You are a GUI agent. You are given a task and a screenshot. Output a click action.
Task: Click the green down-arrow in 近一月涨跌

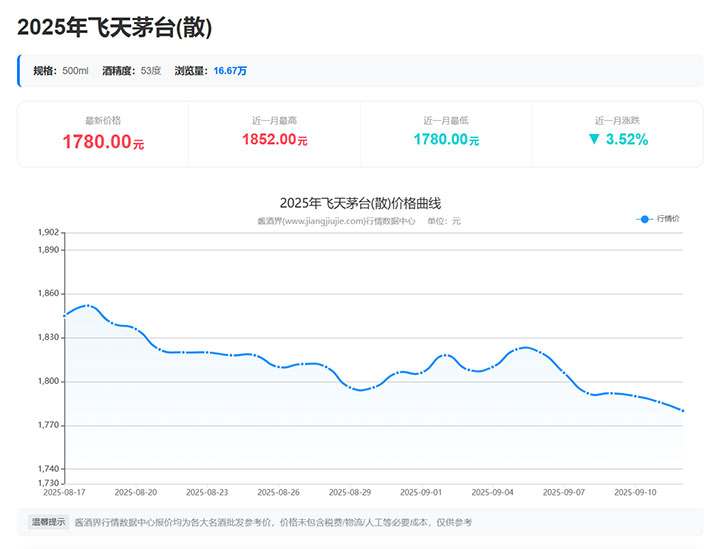(594, 140)
